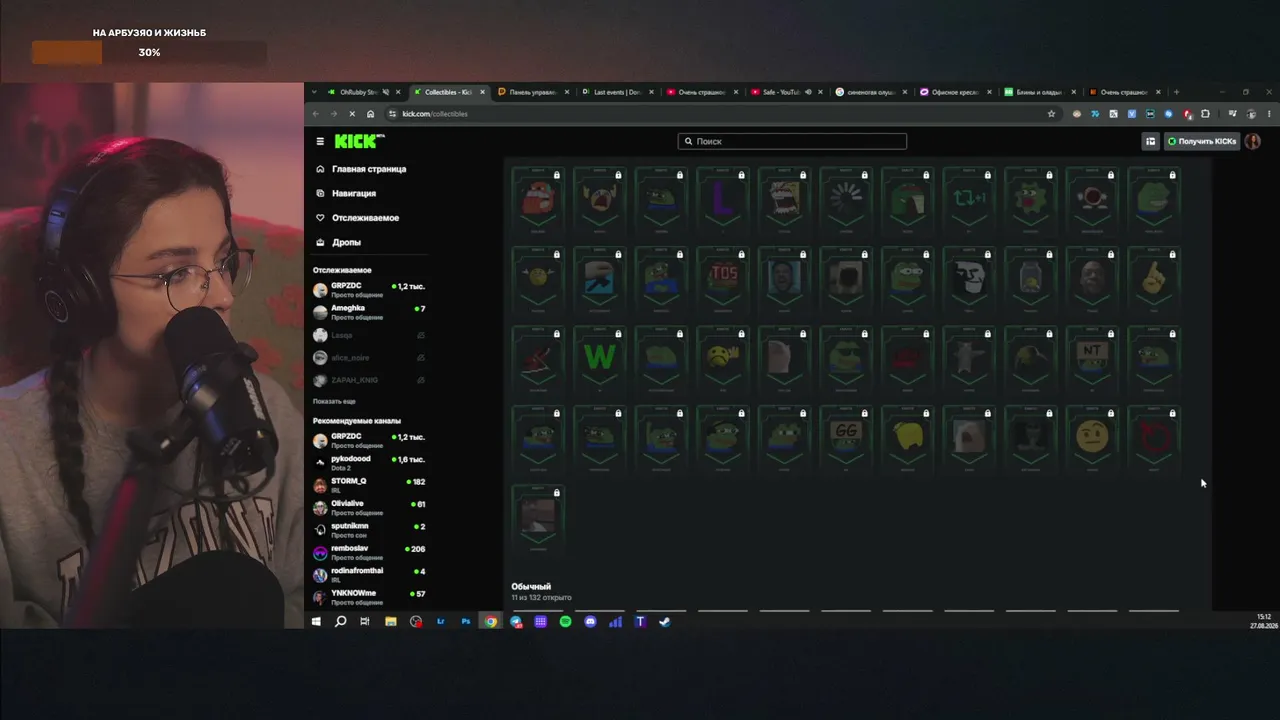Screen dimensions: 1280x720
Task: Switch to the Last events tab
Action: [617, 92]
